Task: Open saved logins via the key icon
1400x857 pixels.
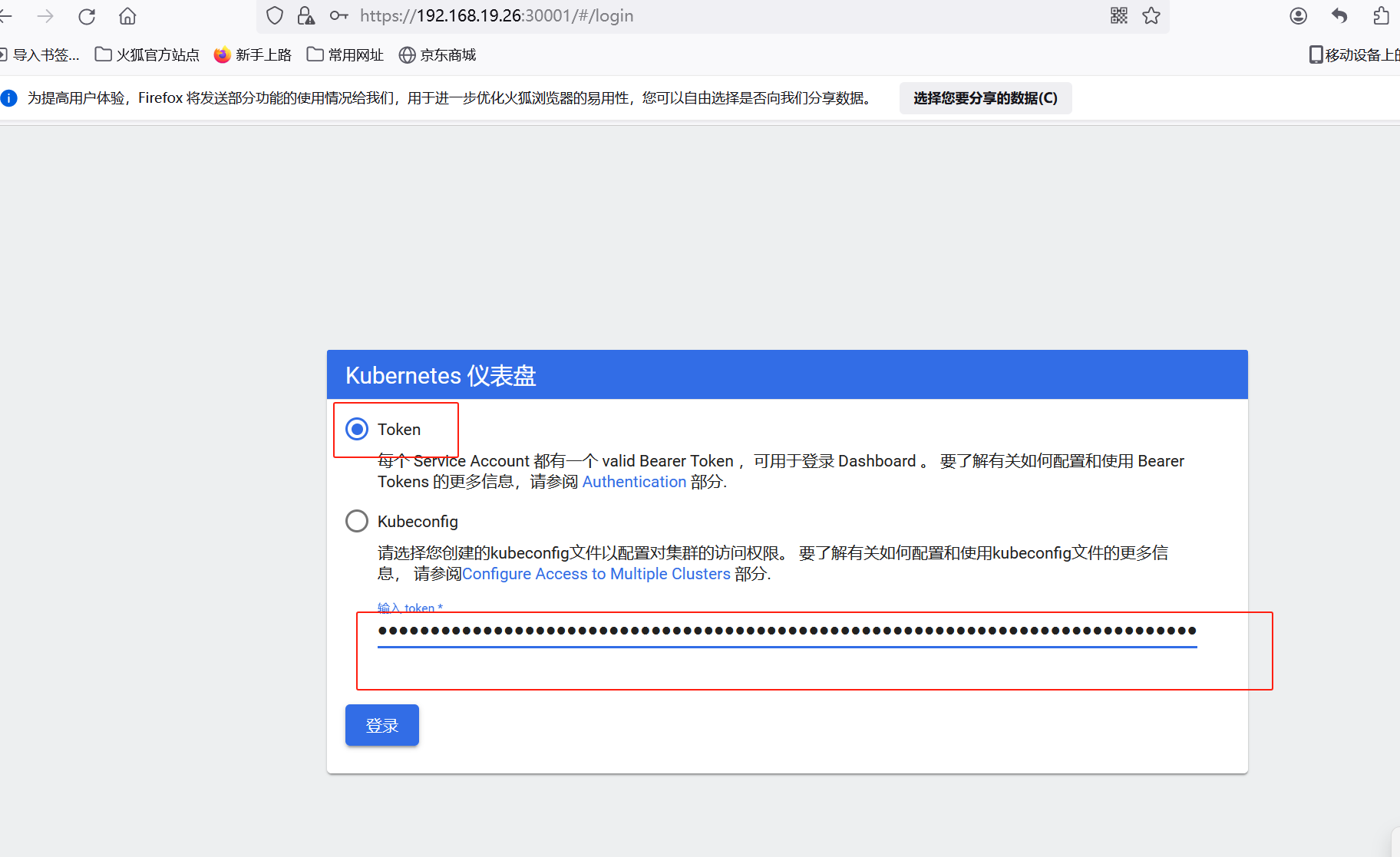Action: tap(338, 15)
